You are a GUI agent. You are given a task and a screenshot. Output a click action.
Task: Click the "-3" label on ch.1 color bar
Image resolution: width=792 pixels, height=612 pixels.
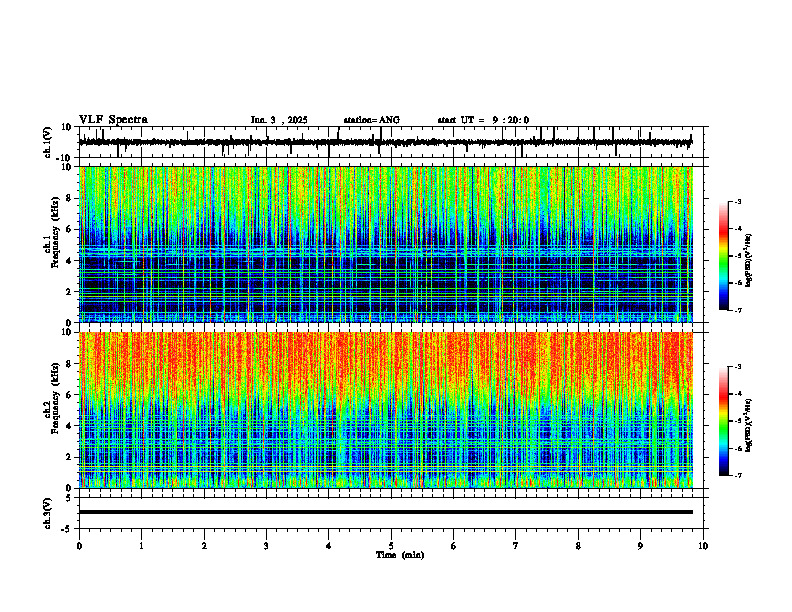tap(738, 201)
